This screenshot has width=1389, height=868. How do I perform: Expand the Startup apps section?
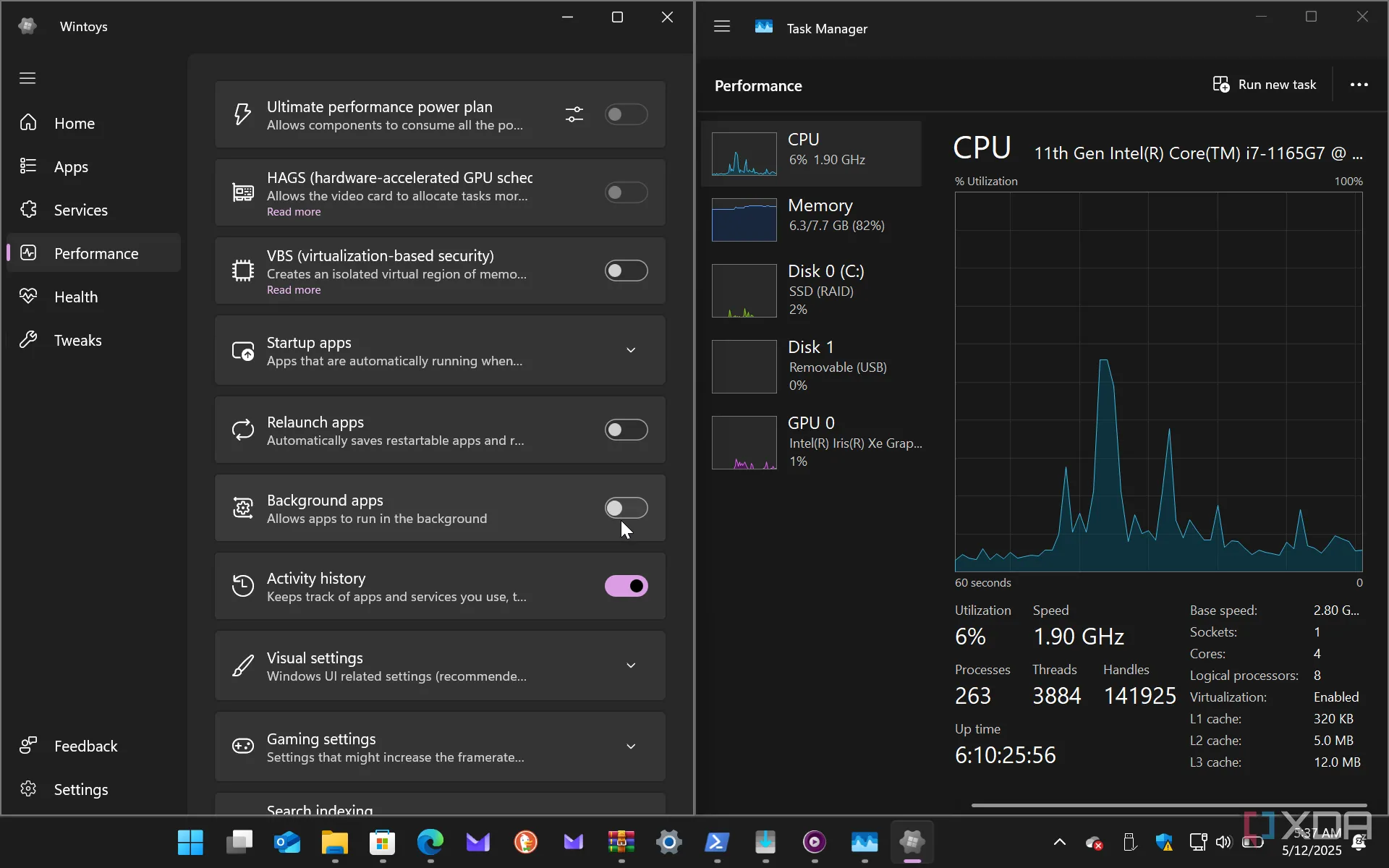(x=631, y=350)
